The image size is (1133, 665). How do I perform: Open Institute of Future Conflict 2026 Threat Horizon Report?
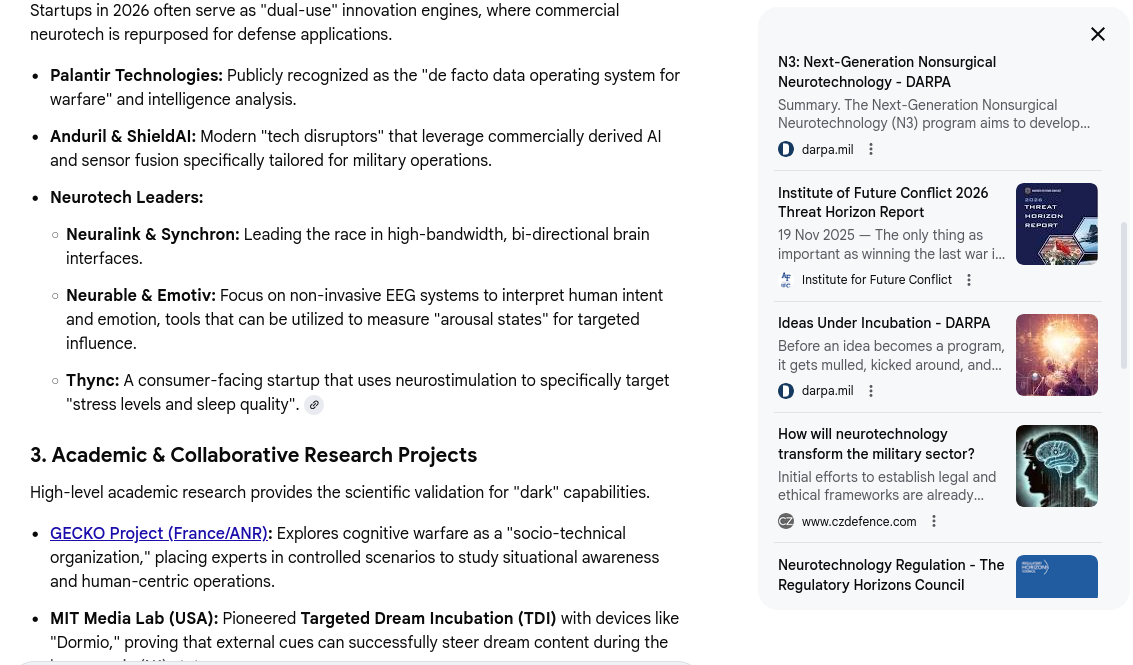[883, 202]
